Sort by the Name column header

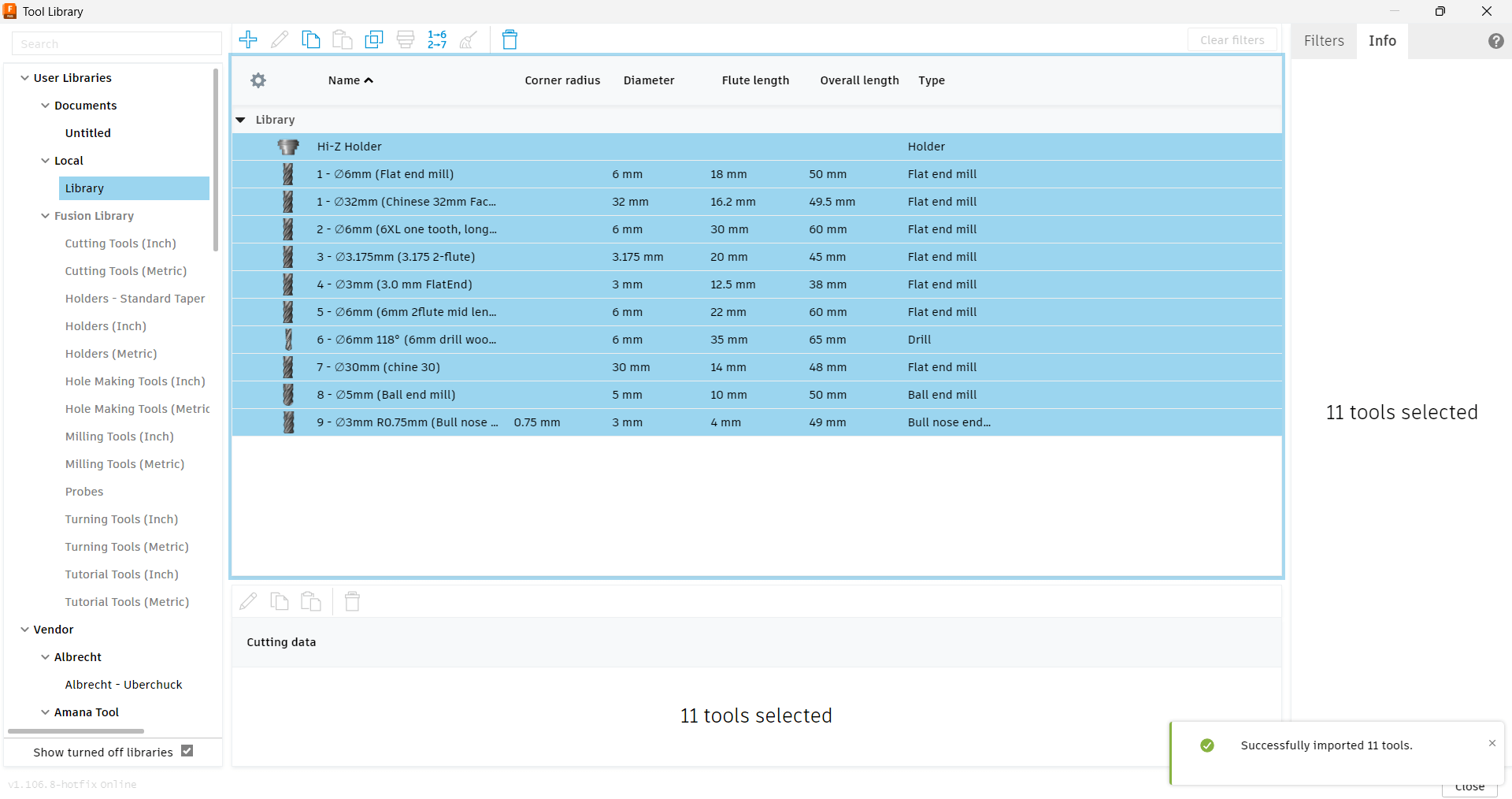(x=350, y=80)
